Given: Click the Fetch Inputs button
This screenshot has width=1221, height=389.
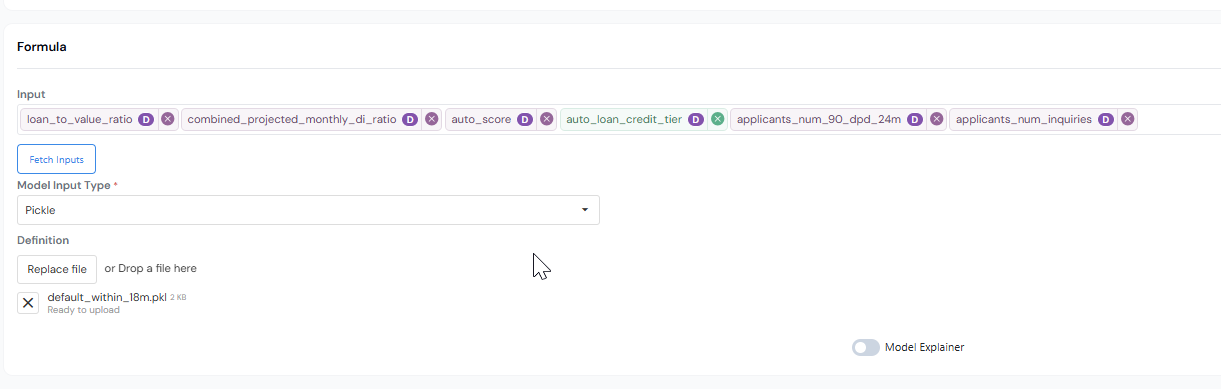Looking at the screenshot, I should (x=56, y=159).
